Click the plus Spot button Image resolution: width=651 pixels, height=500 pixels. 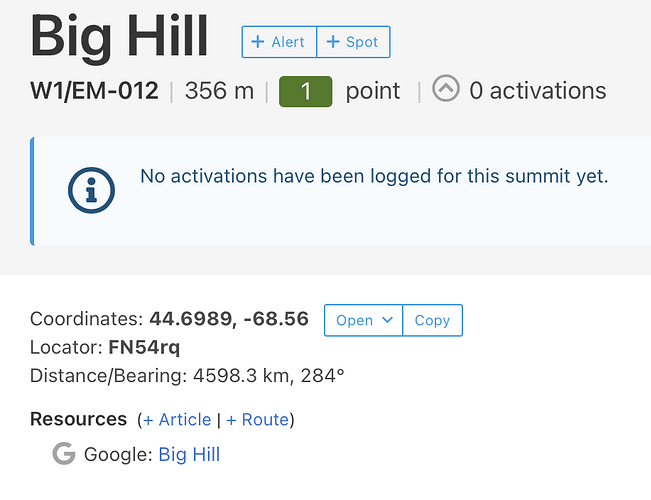coord(353,42)
